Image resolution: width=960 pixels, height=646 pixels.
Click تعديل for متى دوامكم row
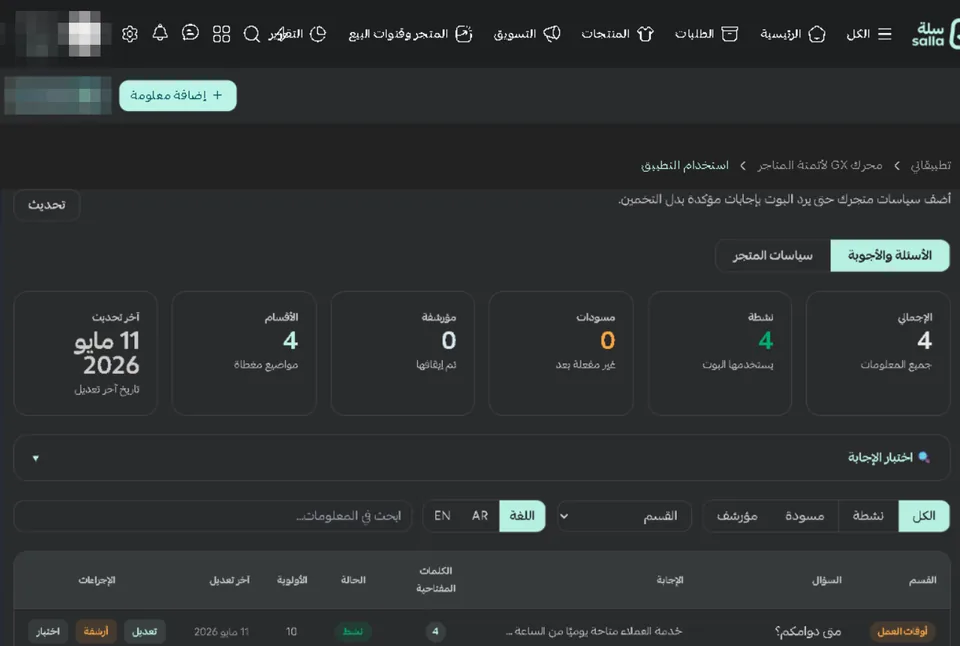[x=144, y=631]
